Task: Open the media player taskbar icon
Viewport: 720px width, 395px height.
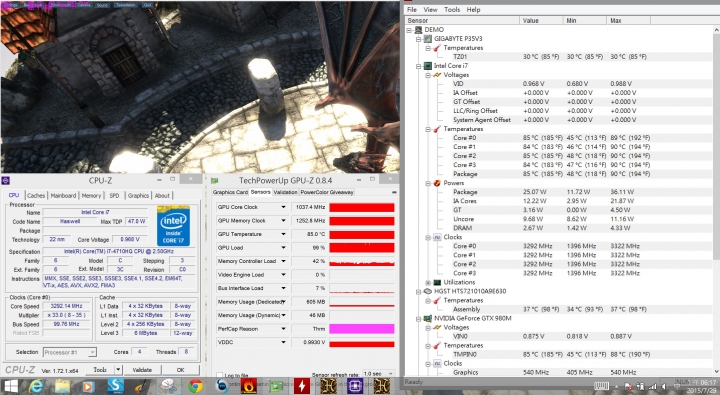Action: point(88,386)
